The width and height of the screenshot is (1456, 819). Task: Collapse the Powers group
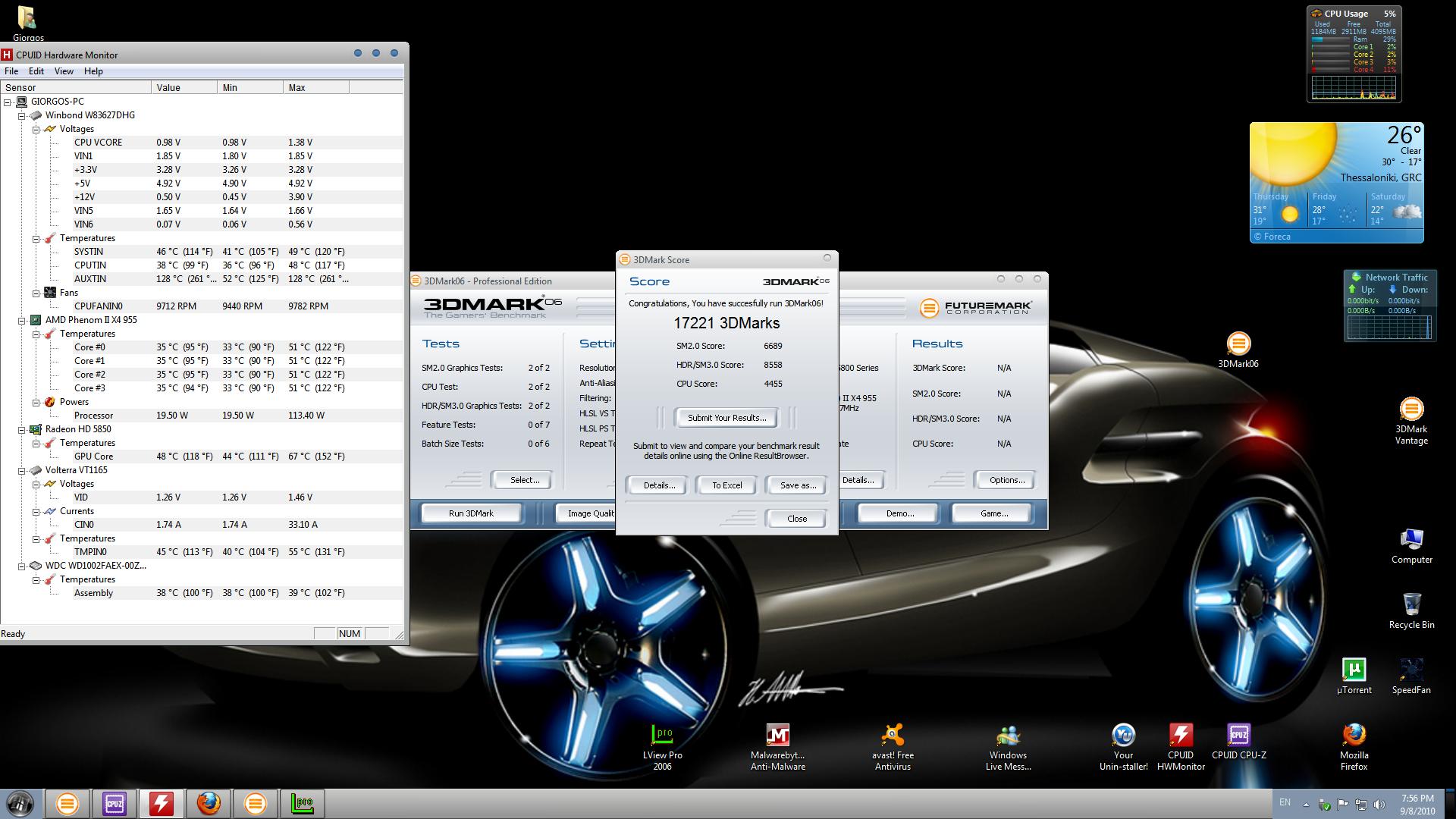36,402
